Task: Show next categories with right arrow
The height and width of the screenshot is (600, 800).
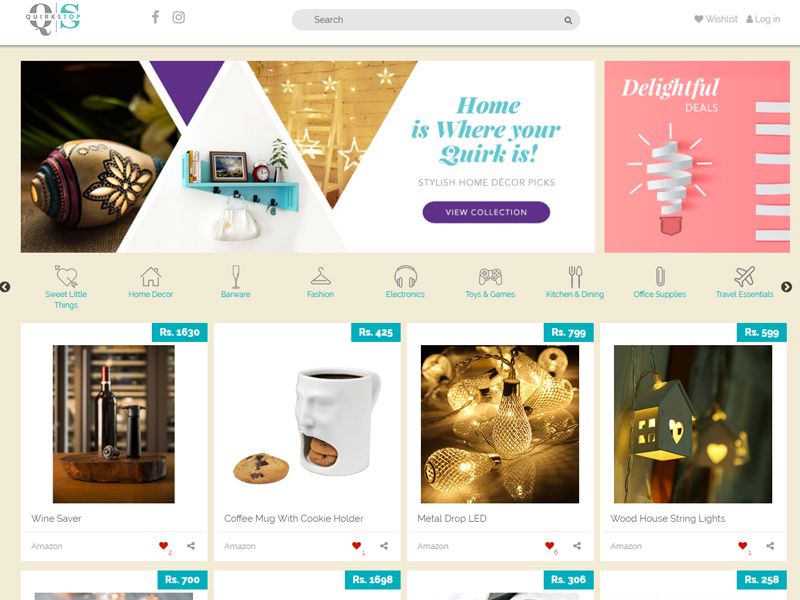Action: tap(787, 287)
